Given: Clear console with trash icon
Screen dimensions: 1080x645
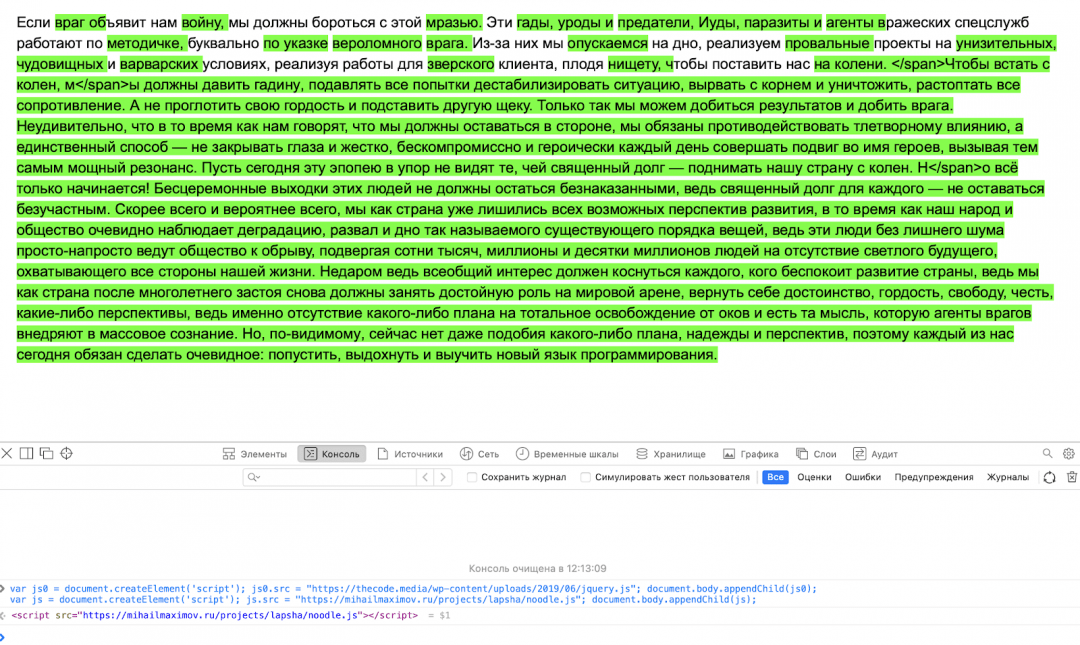Looking at the screenshot, I should 1072,478.
